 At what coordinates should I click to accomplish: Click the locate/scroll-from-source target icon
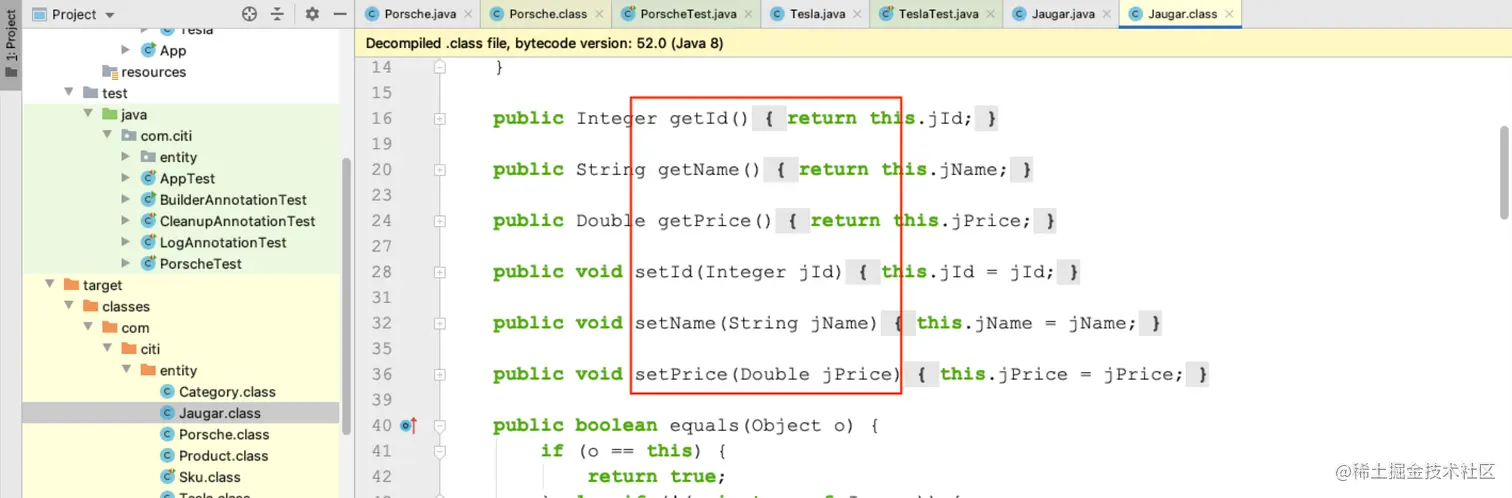(250, 14)
